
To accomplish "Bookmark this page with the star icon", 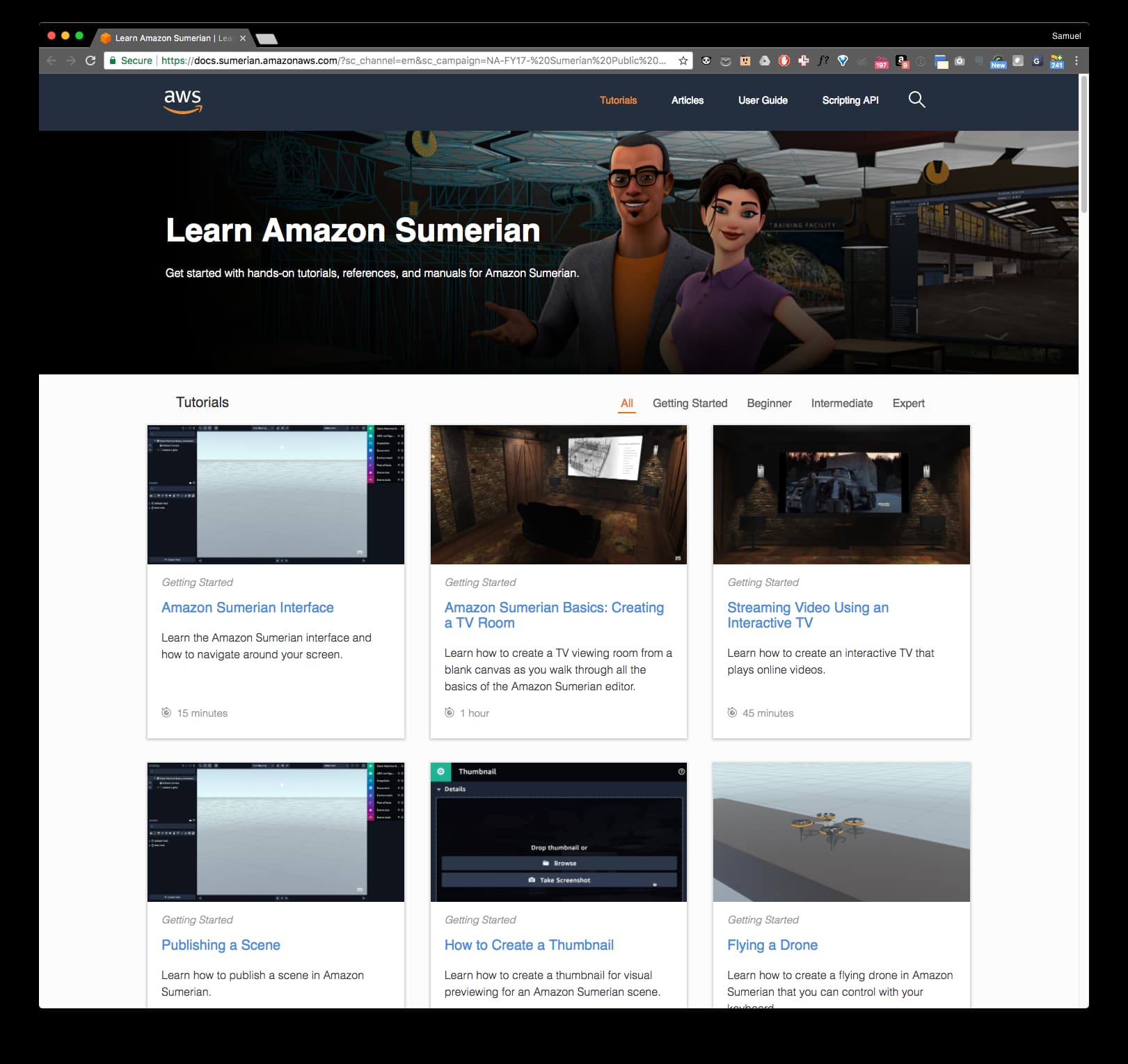I will 683,61.
